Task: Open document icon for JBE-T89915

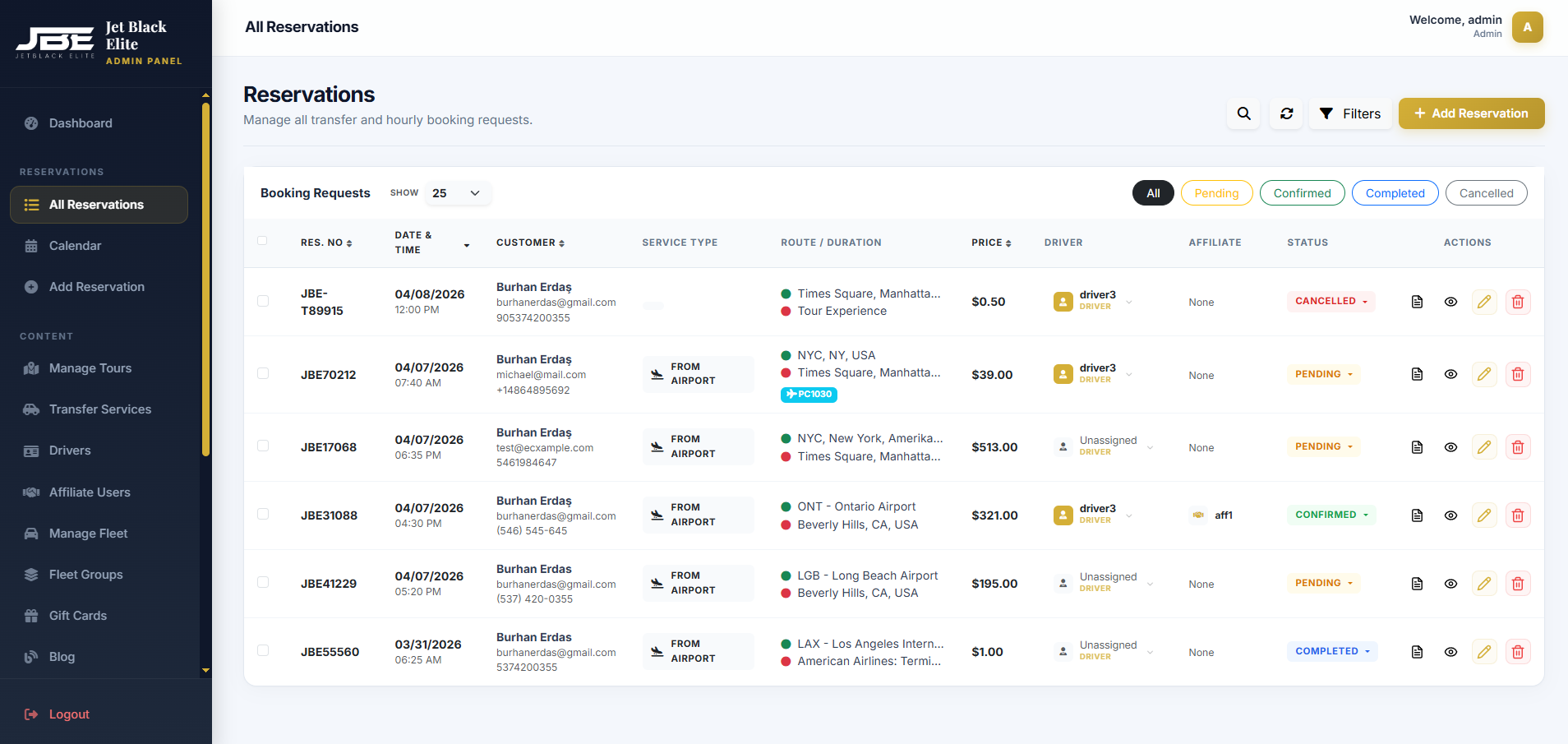Action: (x=1417, y=302)
